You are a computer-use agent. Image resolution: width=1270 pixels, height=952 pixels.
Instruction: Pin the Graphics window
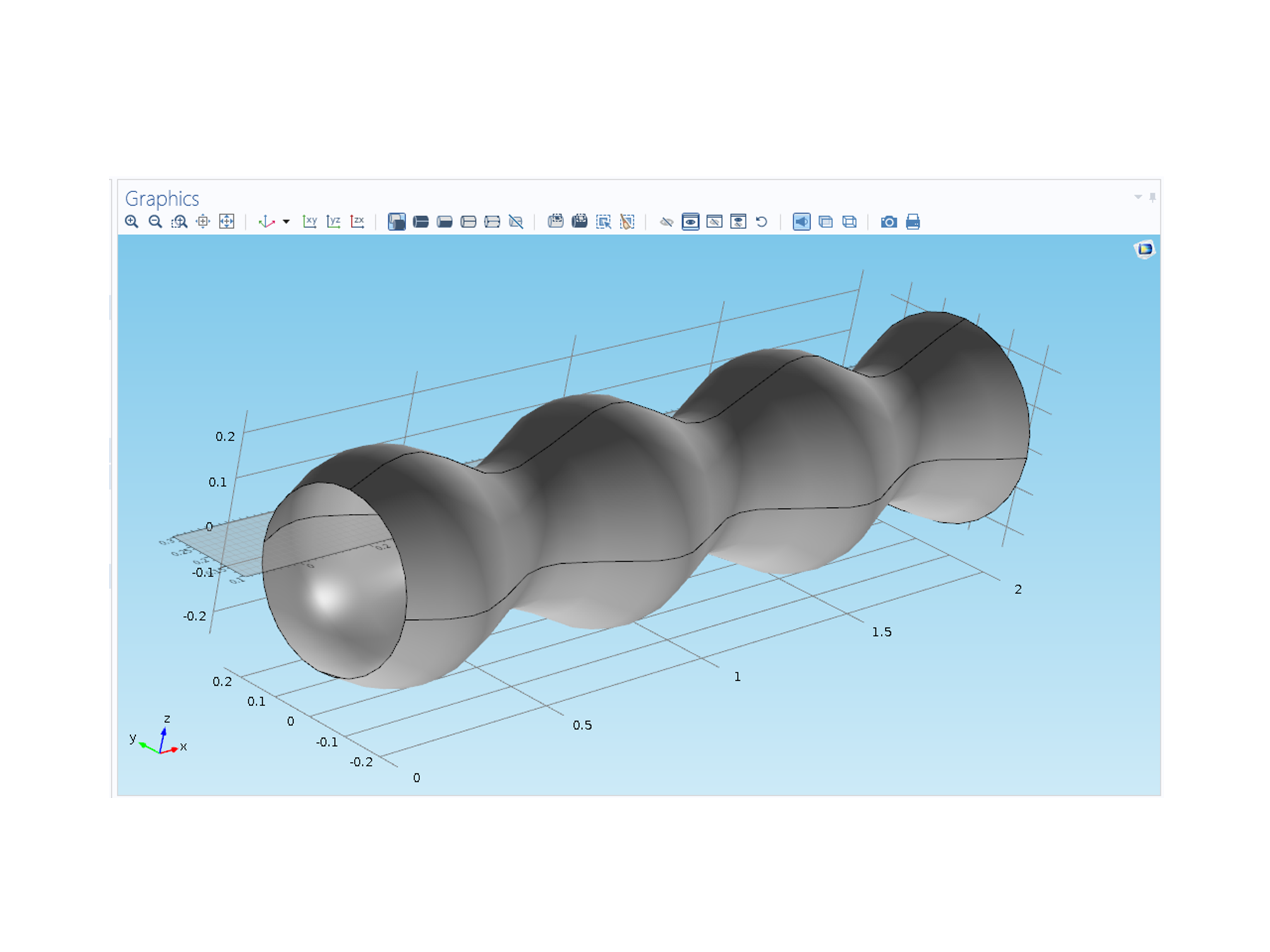pyautogui.click(x=1152, y=197)
